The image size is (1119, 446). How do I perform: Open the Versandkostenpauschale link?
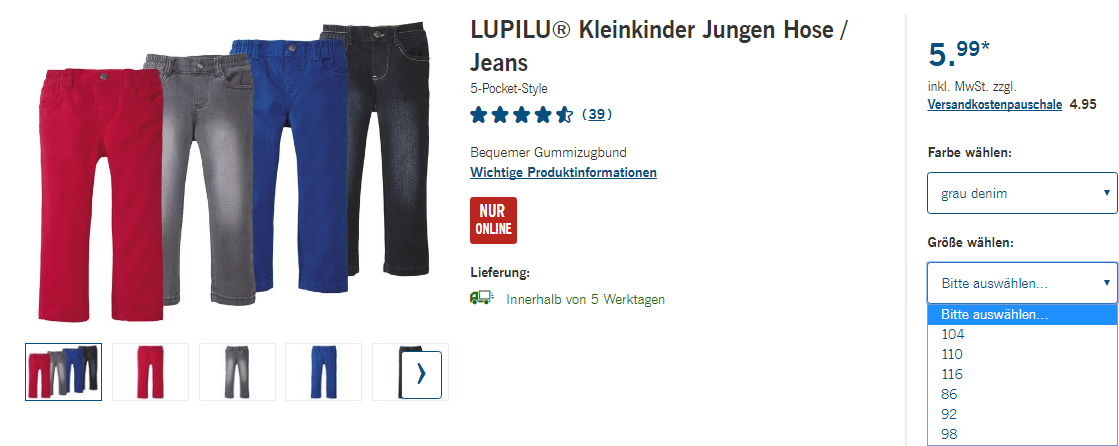click(x=995, y=105)
